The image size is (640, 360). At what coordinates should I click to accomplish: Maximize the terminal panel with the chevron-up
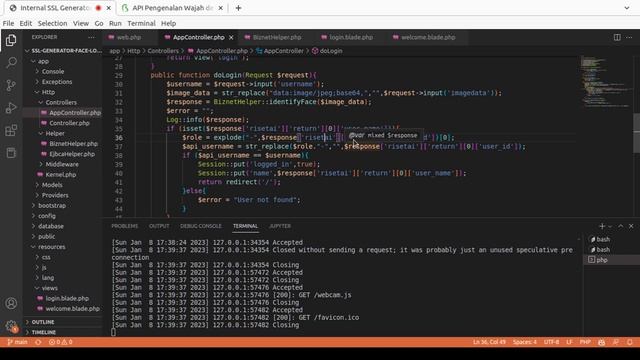(620, 226)
